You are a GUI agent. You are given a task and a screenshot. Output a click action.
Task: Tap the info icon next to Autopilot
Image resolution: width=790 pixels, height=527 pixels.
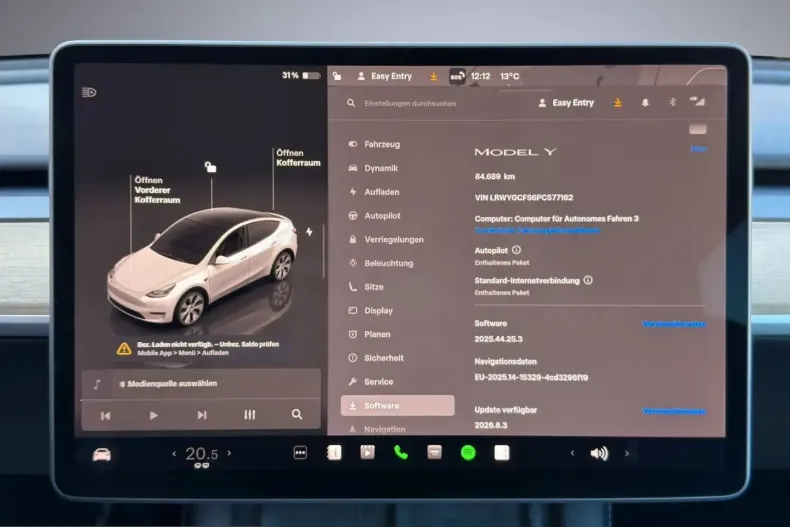point(516,250)
